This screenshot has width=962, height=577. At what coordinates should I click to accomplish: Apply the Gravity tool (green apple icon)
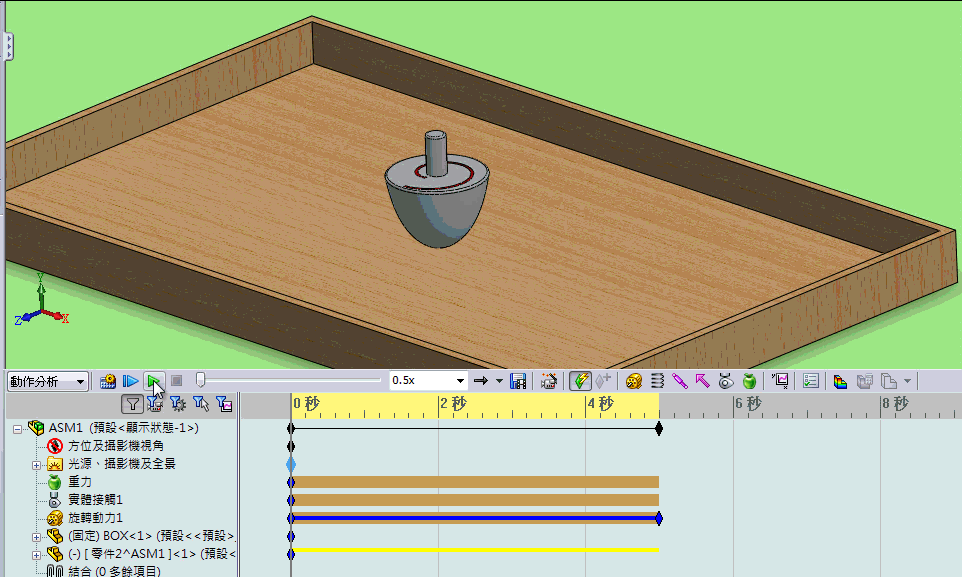748,381
